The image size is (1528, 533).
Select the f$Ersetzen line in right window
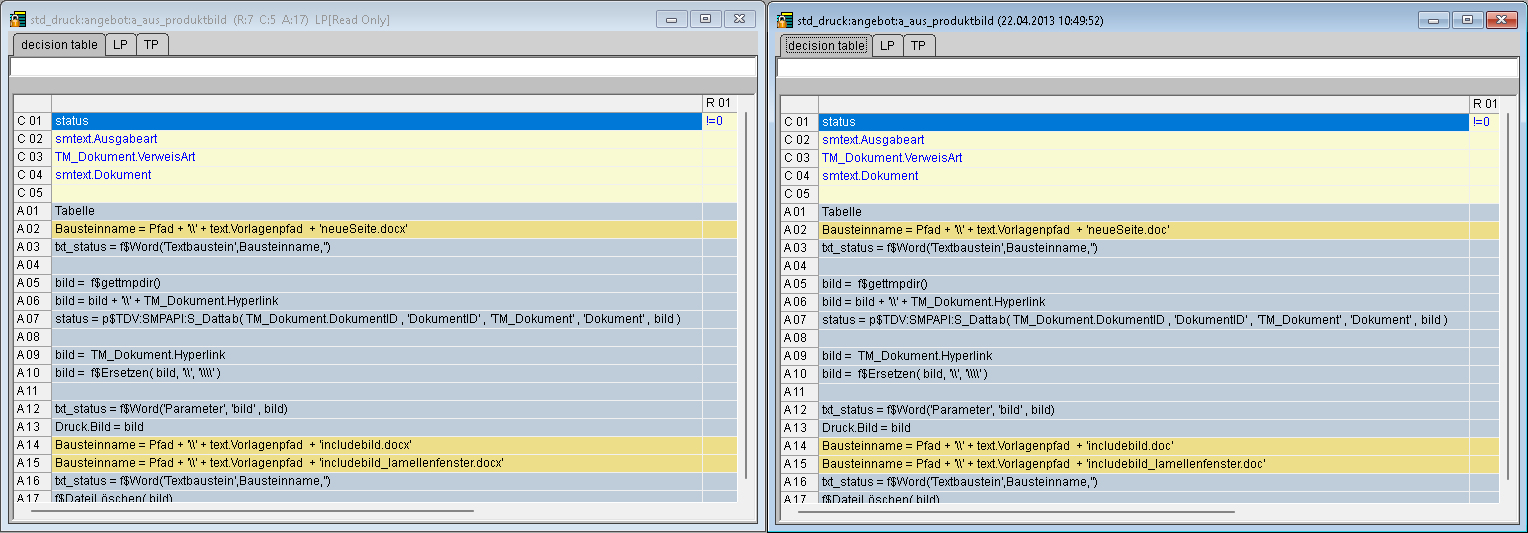(1144, 374)
